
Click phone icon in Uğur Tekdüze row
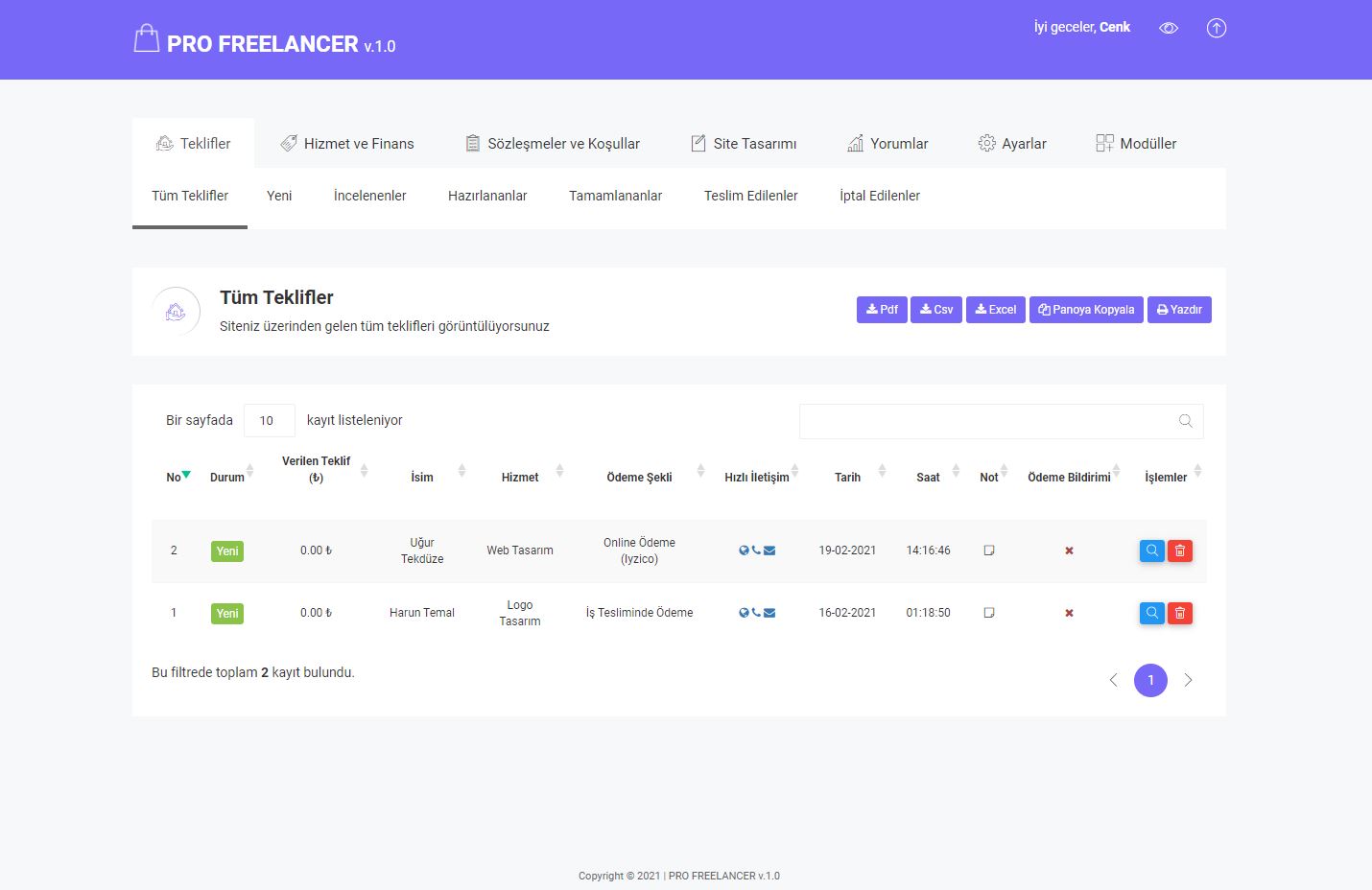tap(756, 550)
